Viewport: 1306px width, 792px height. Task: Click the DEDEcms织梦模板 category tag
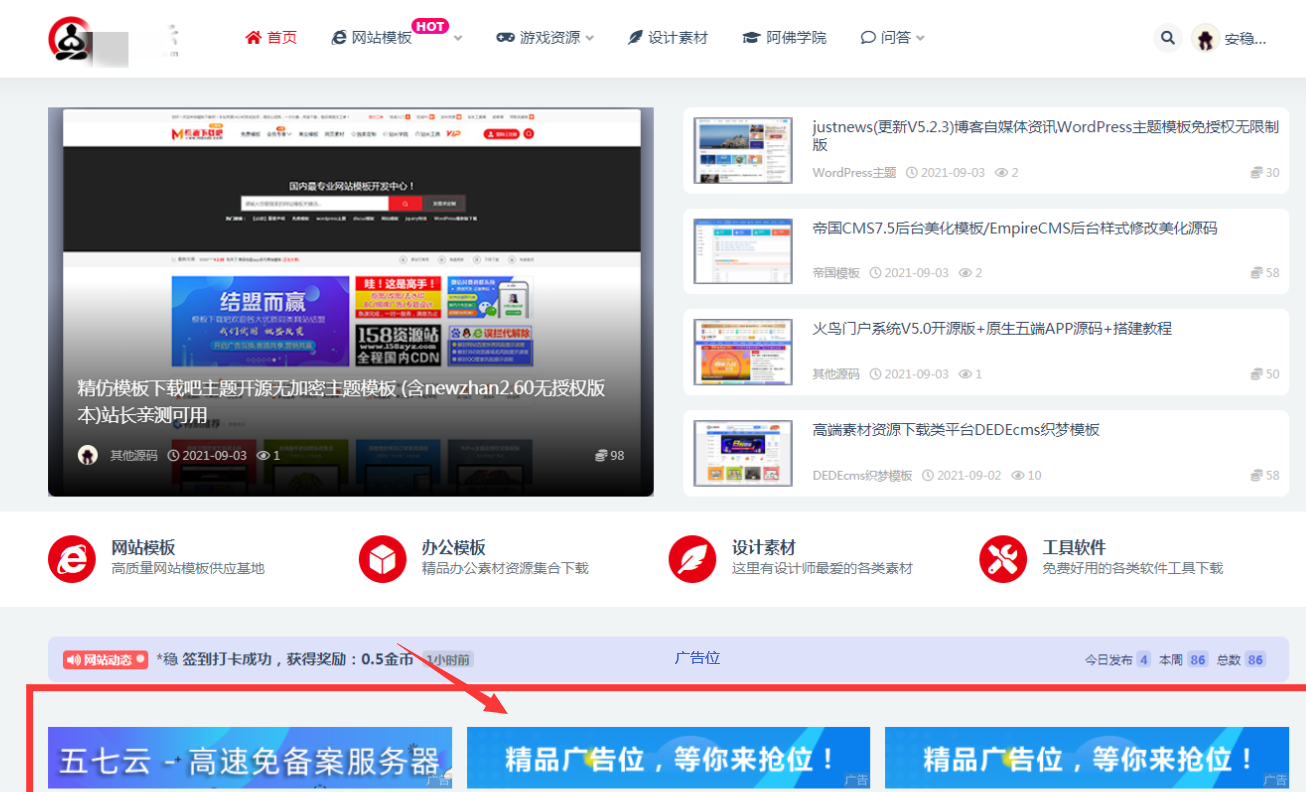pyautogui.click(x=863, y=475)
